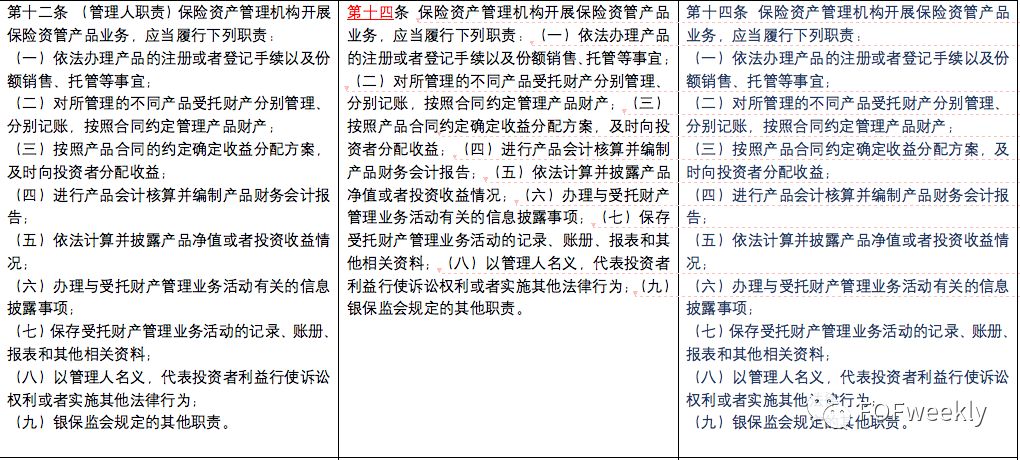The image size is (1020, 460).
Task: Click the red underlined 第十四 text
Action: click(x=370, y=12)
